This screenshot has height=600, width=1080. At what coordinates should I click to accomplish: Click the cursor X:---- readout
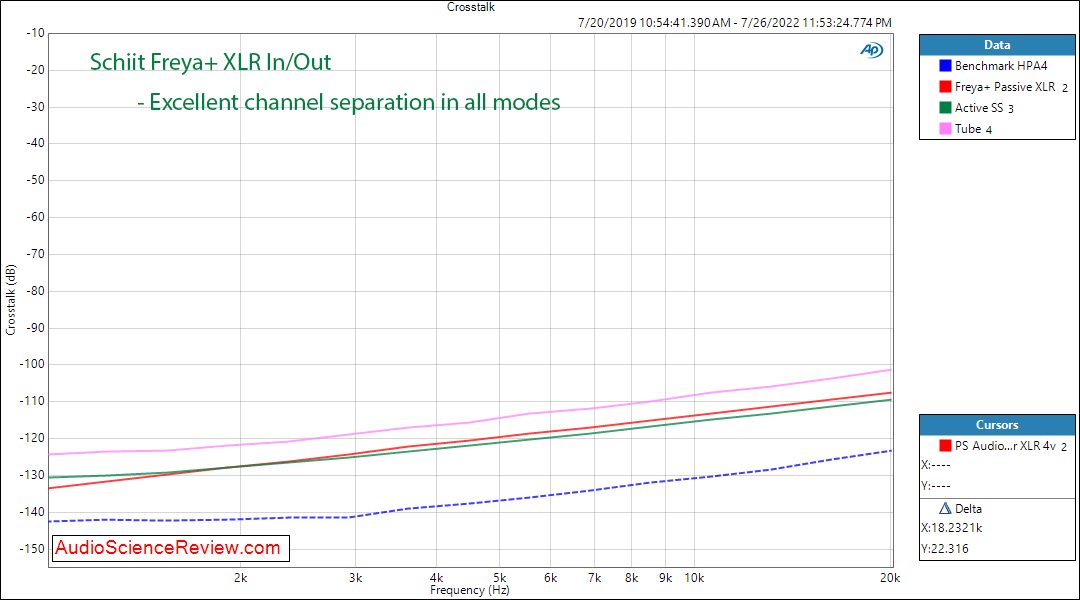[936, 465]
